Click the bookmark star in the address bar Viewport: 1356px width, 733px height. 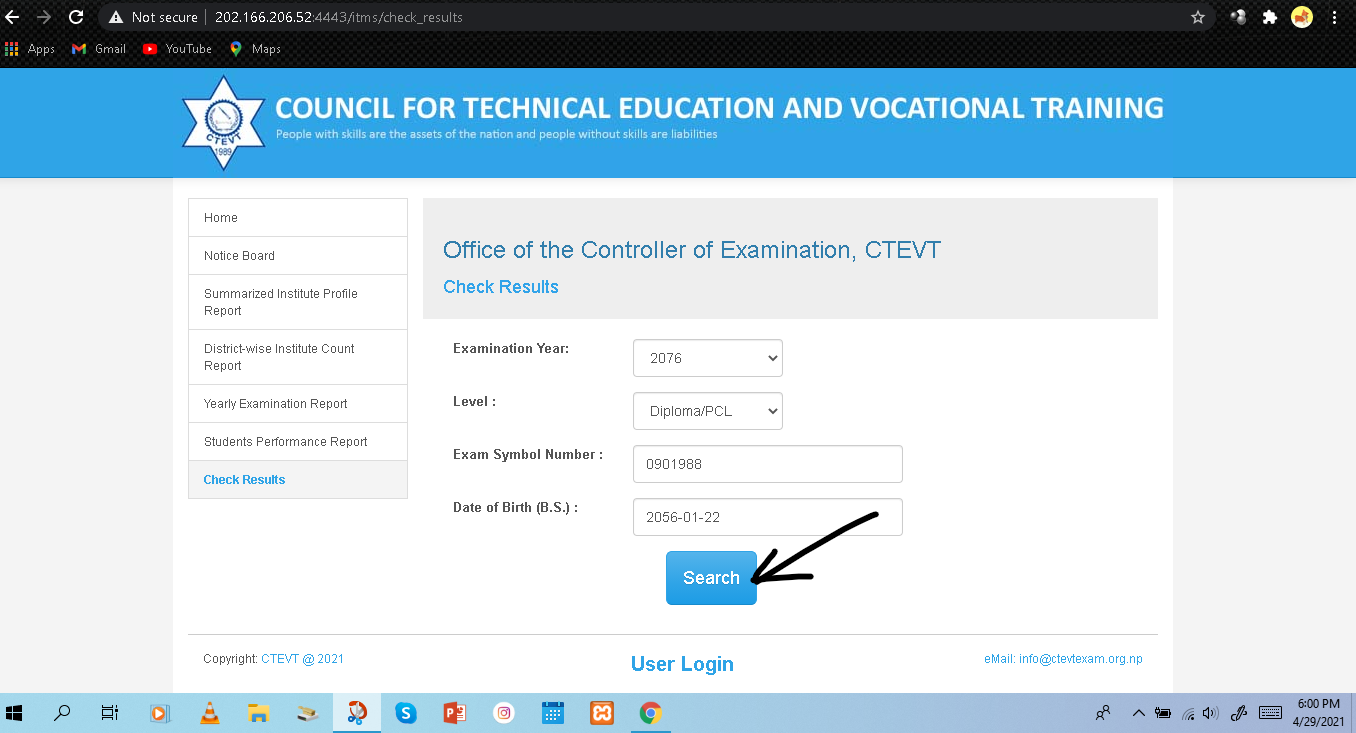pyautogui.click(x=1197, y=16)
